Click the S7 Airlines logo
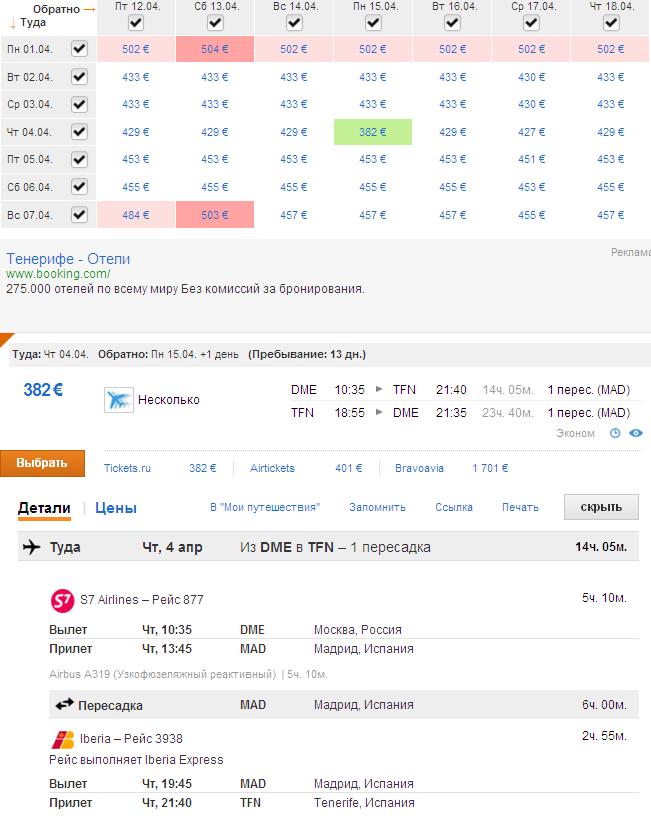This screenshot has height=821, width=651. (x=62, y=600)
